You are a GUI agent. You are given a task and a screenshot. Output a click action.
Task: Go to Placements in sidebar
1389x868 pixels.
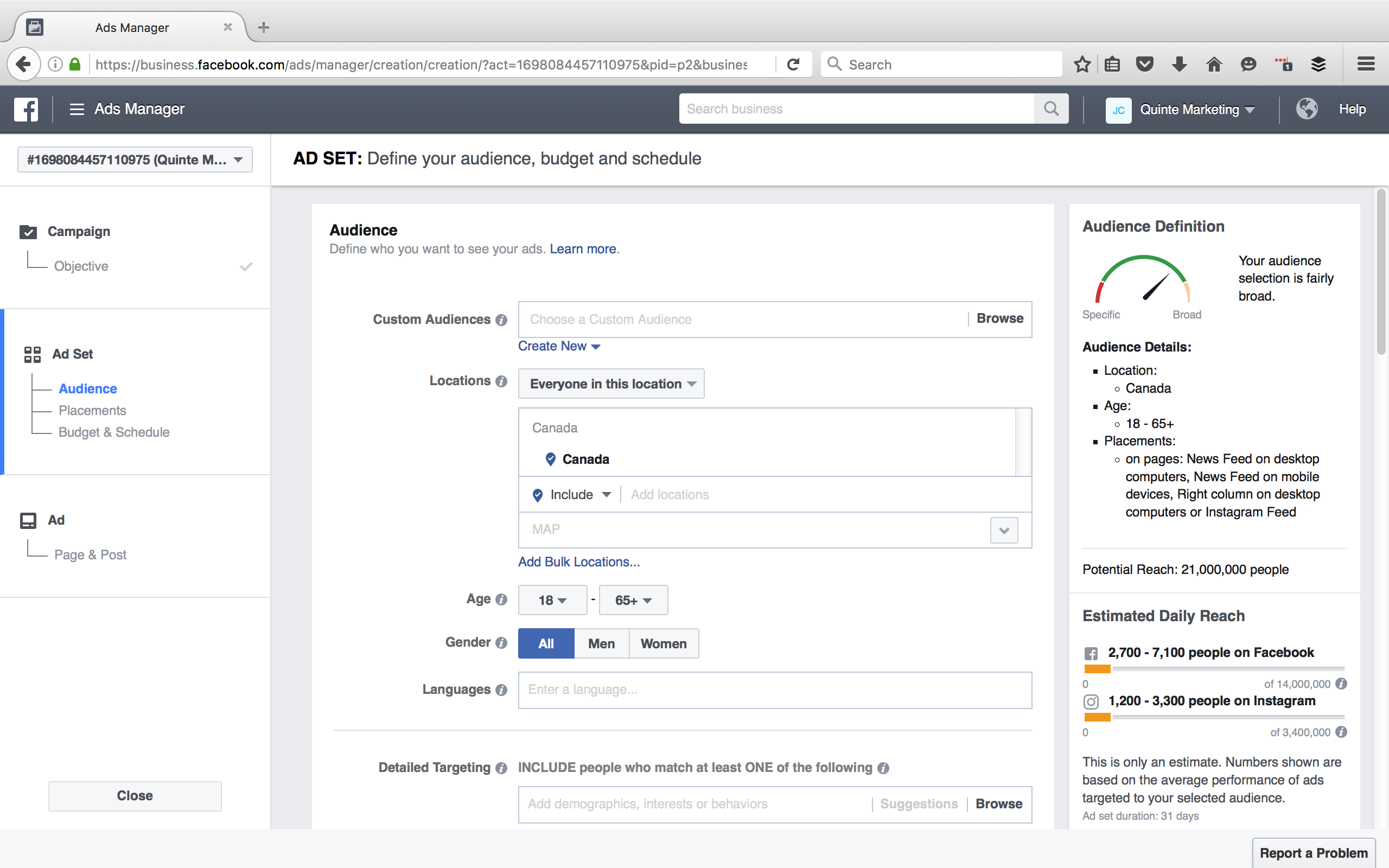click(92, 411)
